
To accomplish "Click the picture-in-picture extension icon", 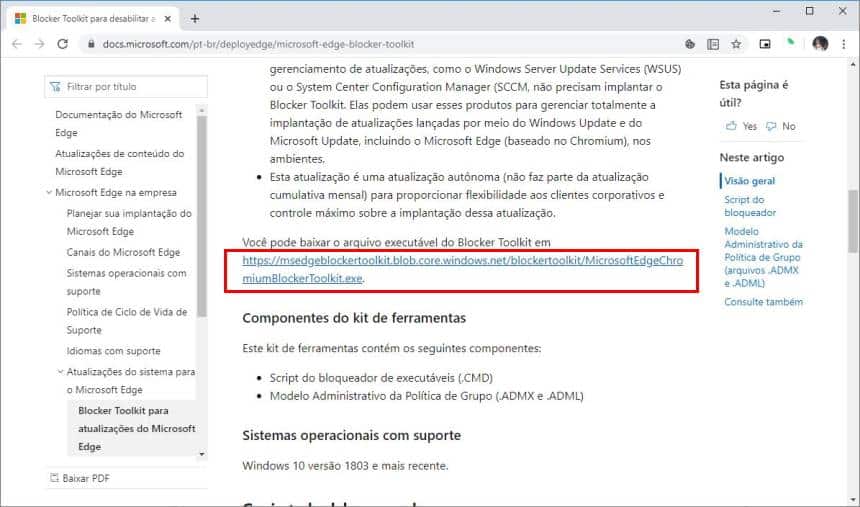I will coord(765,44).
